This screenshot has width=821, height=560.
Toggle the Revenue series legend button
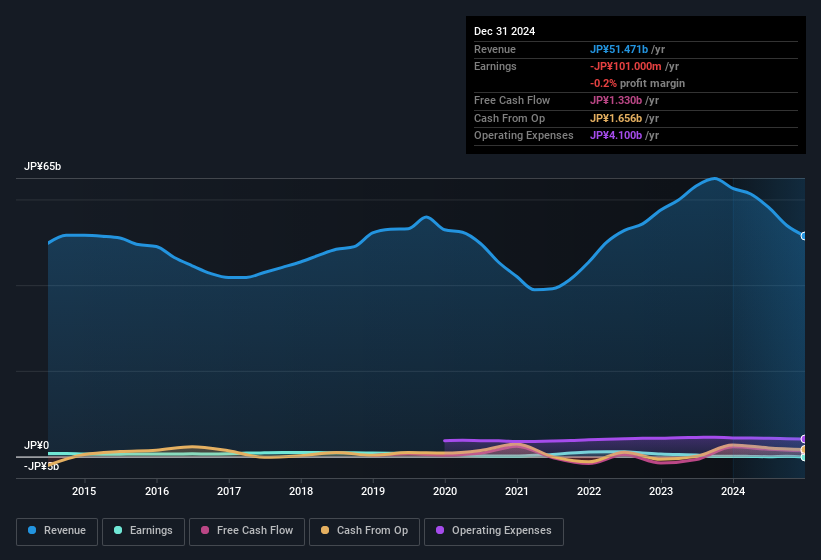click(x=57, y=531)
